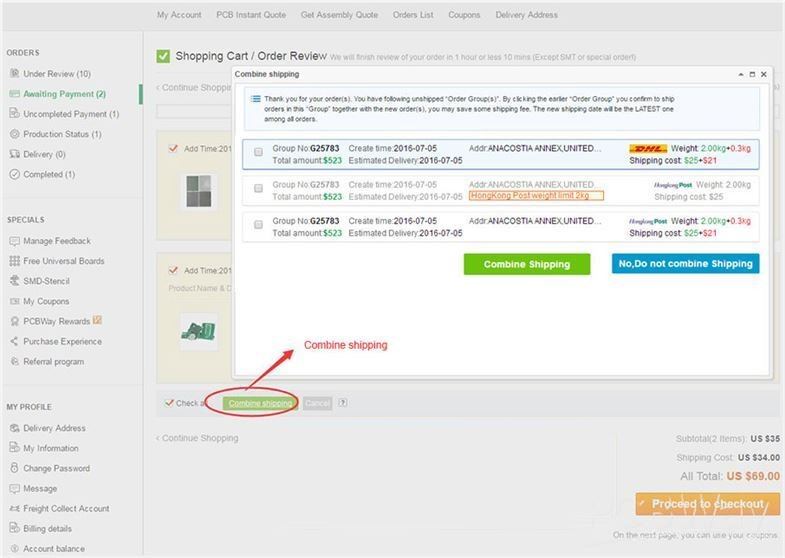Click the HongKong Post logo in third row

click(x=648, y=220)
